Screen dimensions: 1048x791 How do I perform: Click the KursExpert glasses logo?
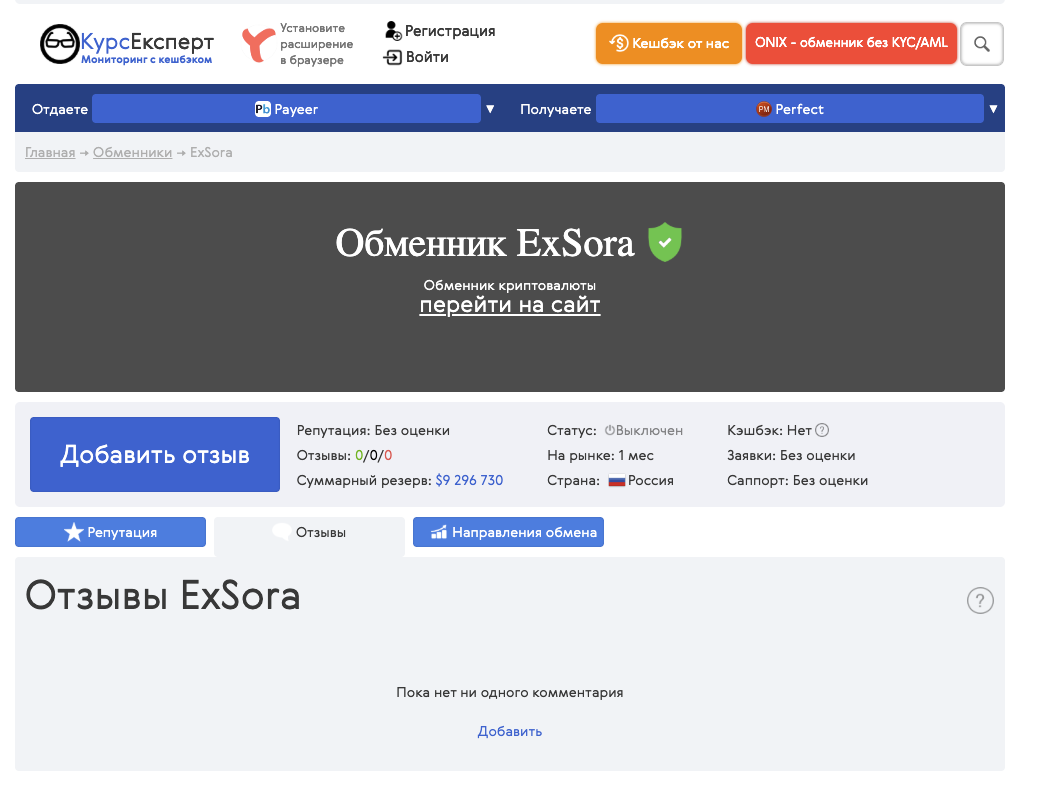(59, 43)
